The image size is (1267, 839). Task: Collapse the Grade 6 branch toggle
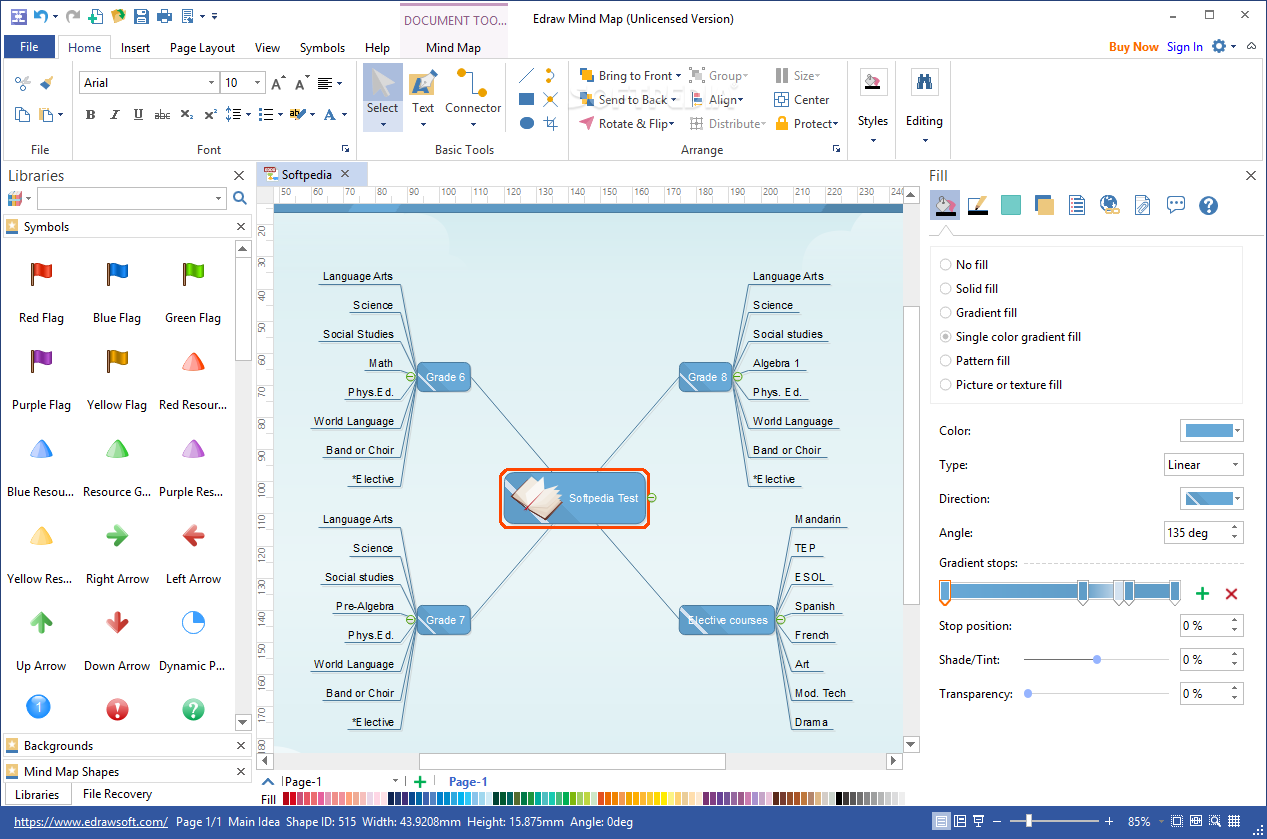point(410,377)
